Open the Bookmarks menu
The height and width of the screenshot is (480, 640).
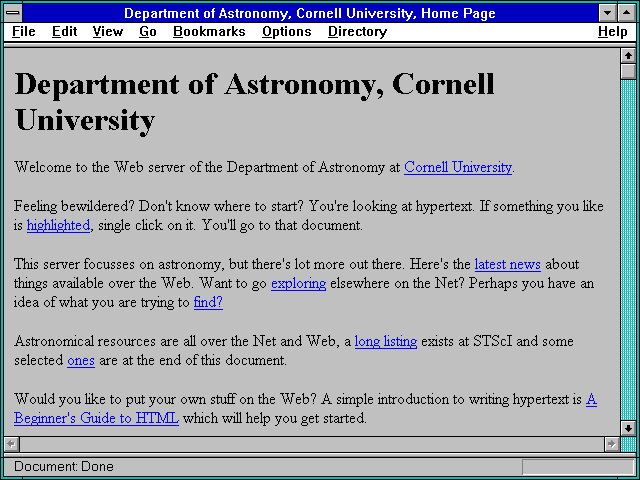(x=209, y=31)
